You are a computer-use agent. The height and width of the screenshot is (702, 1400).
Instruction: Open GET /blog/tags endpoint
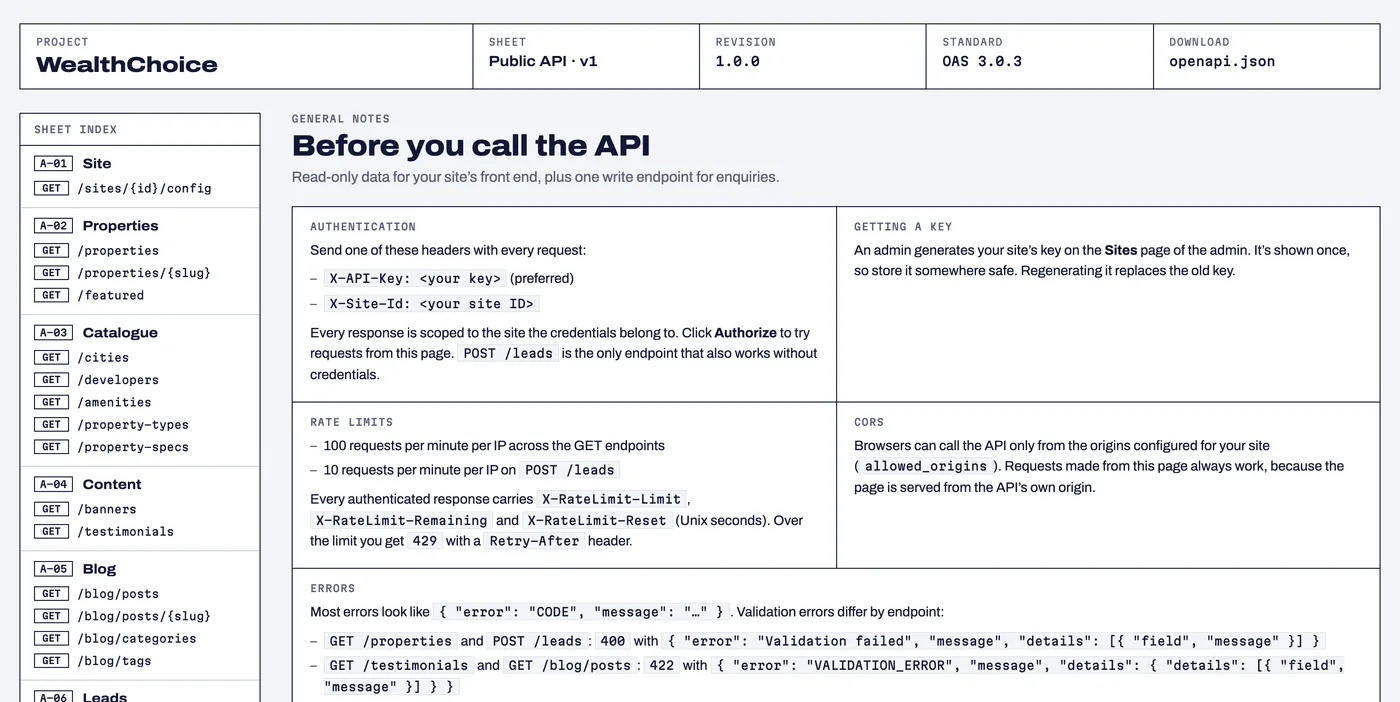point(93,661)
